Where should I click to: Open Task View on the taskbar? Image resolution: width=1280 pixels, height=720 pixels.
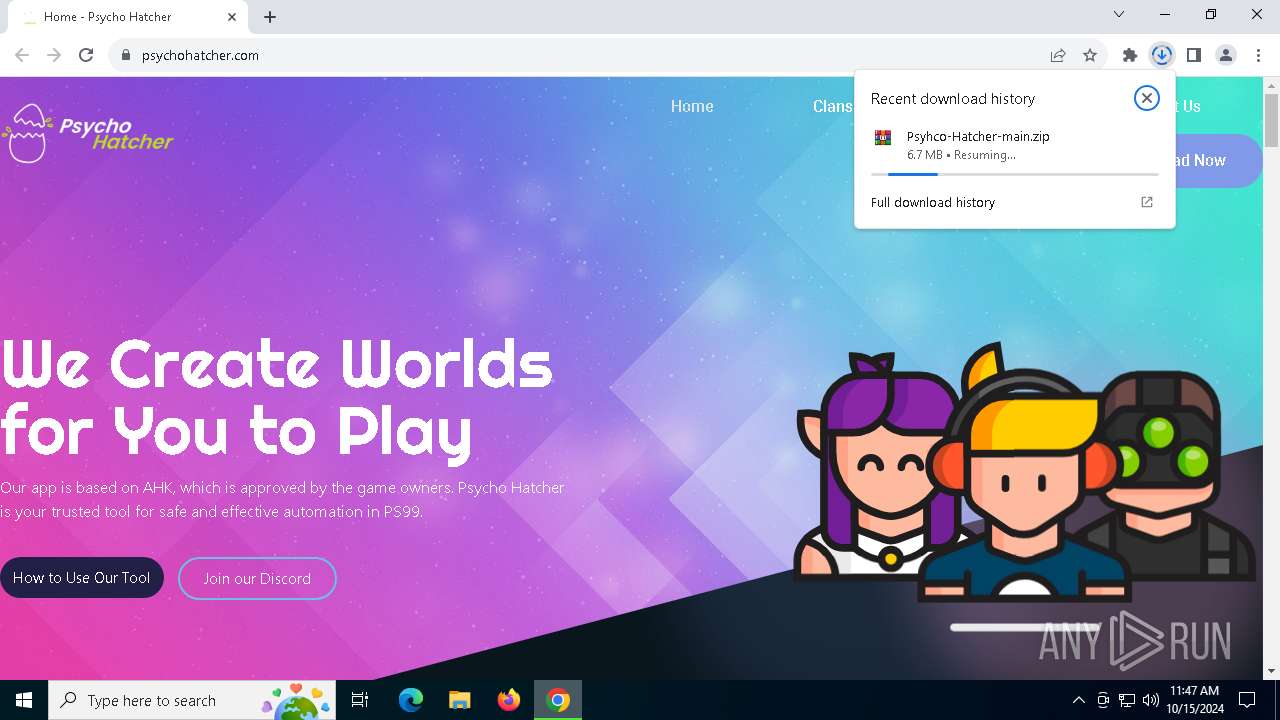[360, 700]
